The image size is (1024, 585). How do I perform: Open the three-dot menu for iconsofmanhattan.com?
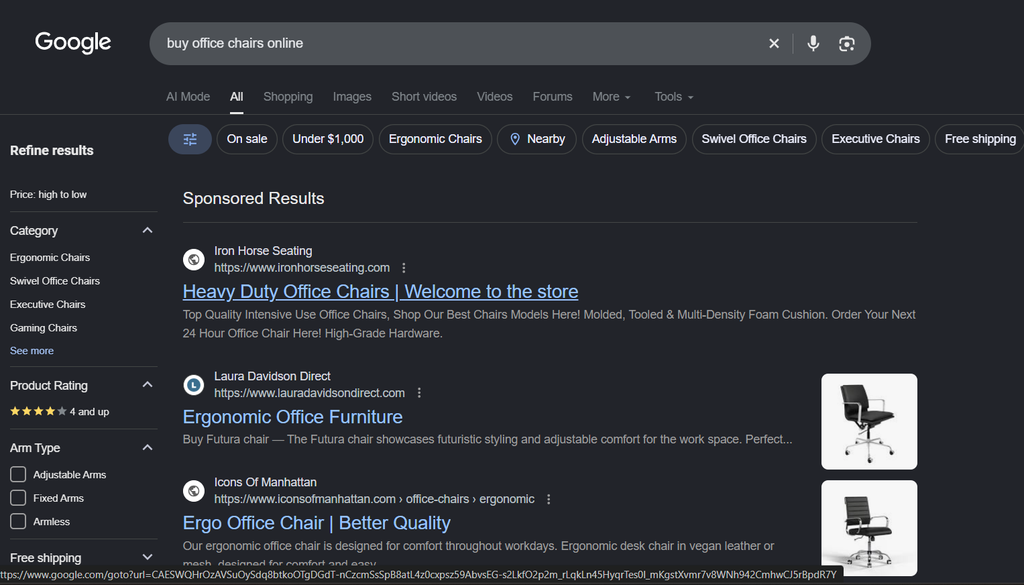click(549, 499)
